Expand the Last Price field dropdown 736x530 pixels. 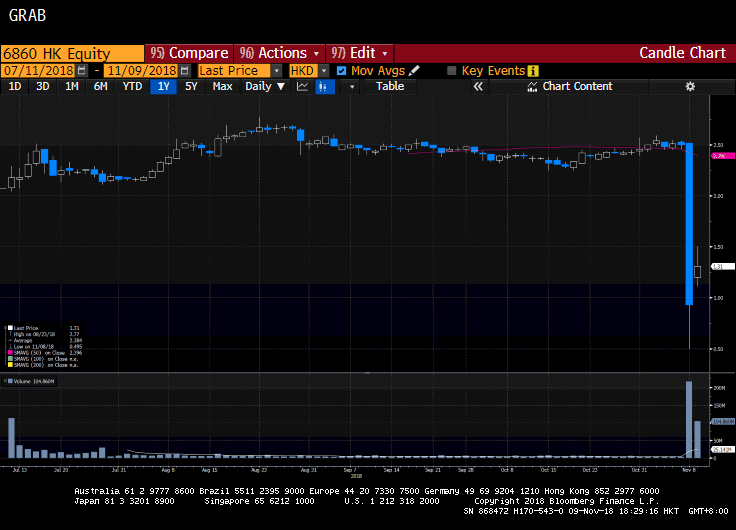pyautogui.click(x=277, y=71)
